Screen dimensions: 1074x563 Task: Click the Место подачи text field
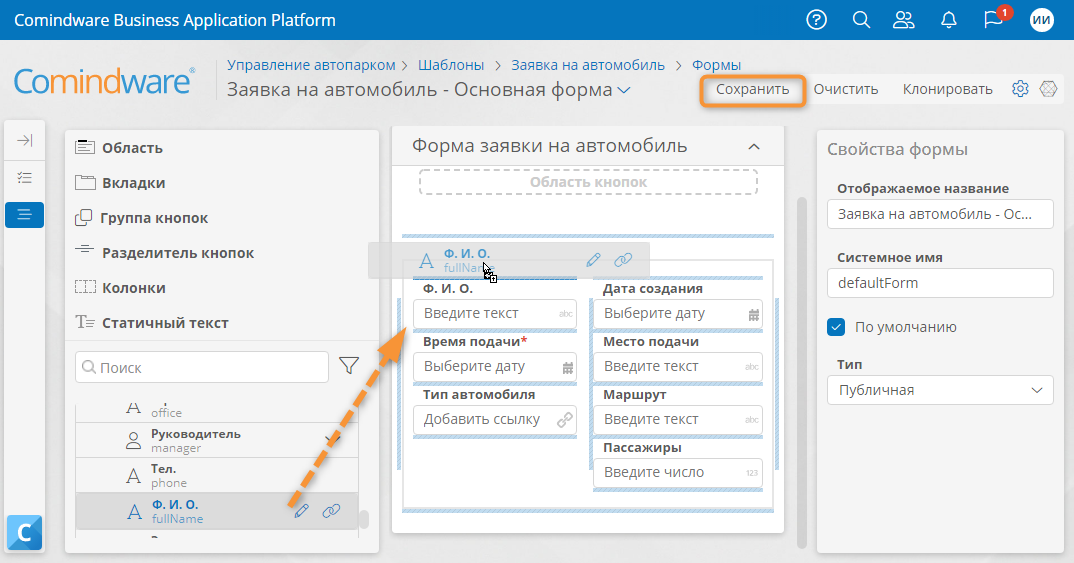click(x=677, y=366)
